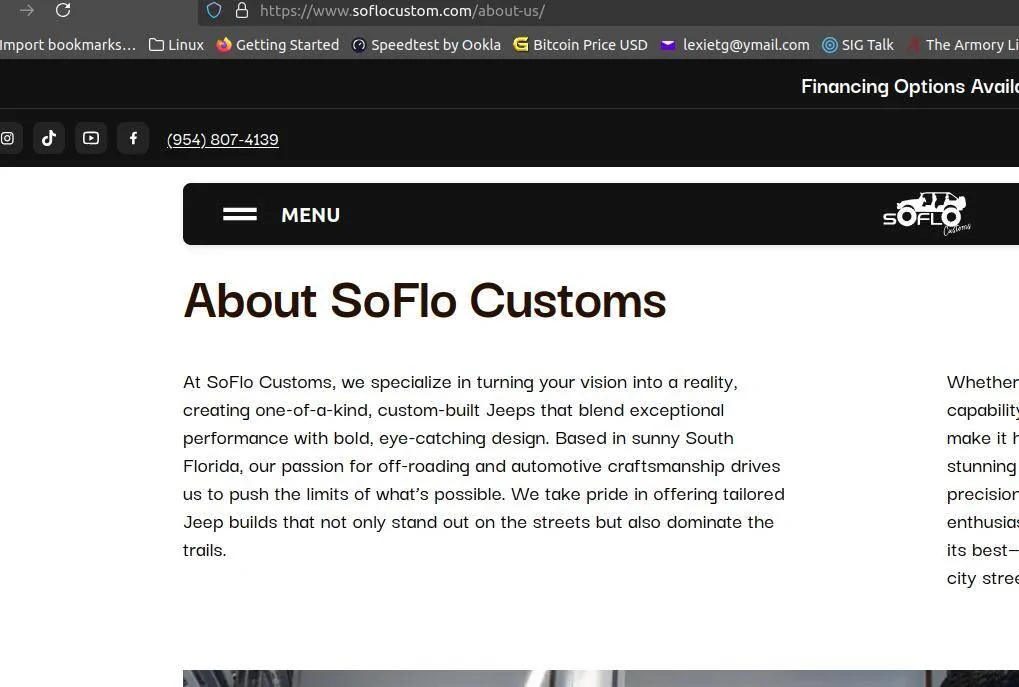Open the SIG Talk bookmark
The image size is (1019, 687).
click(858, 45)
